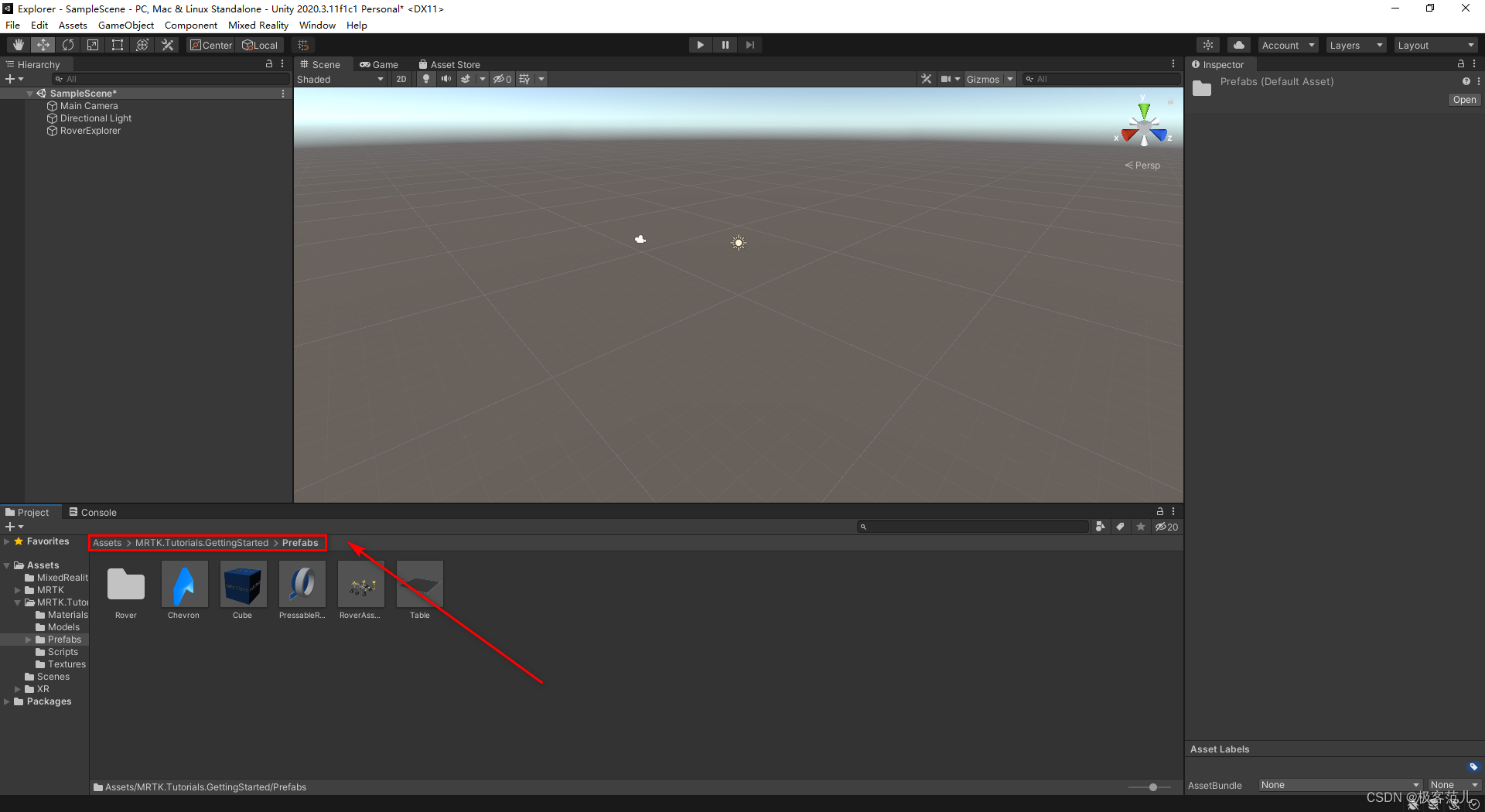This screenshot has height=812, width=1485.
Task: Start Play mode
Action: [700, 45]
